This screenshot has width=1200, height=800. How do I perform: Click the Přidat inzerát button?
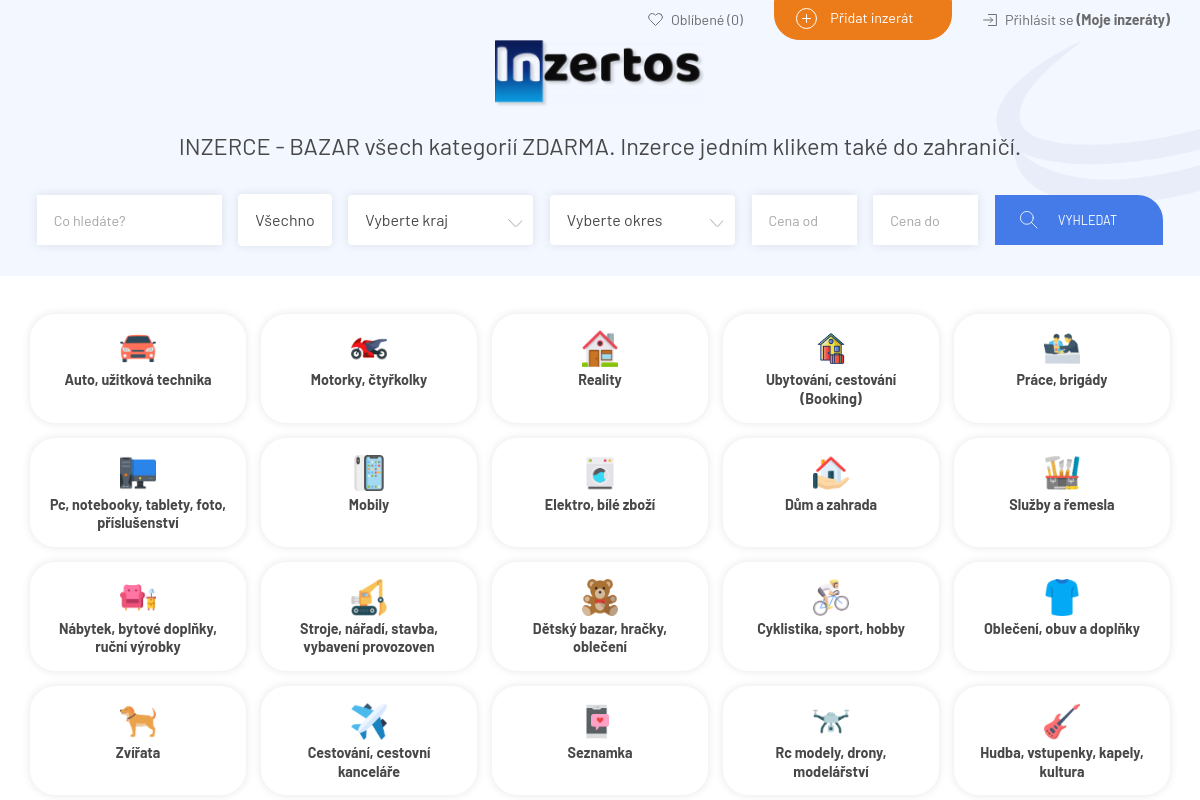(862, 19)
